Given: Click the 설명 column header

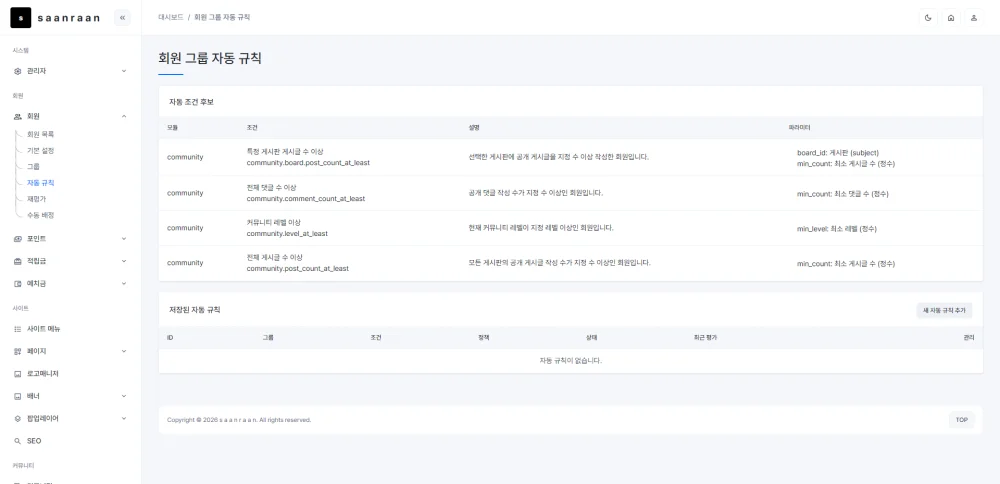Looking at the screenshot, I should pyautogui.click(x=474, y=128).
